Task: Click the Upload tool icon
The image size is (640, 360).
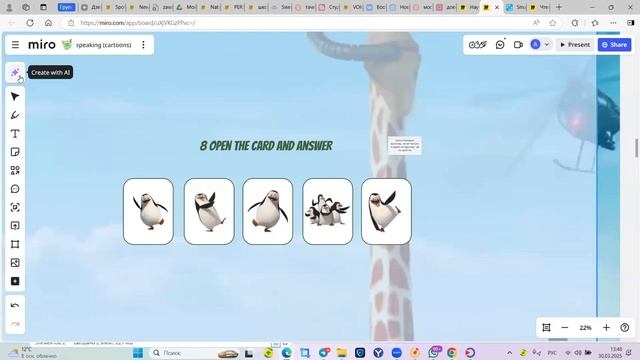Action: 15,226
